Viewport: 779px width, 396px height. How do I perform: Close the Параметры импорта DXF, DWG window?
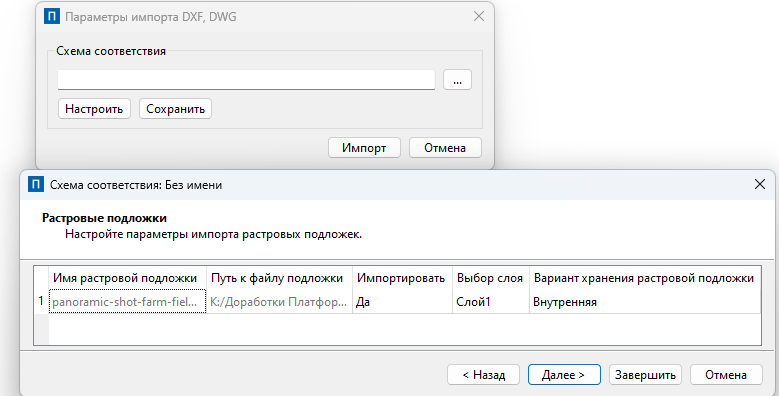coord(478,16)
